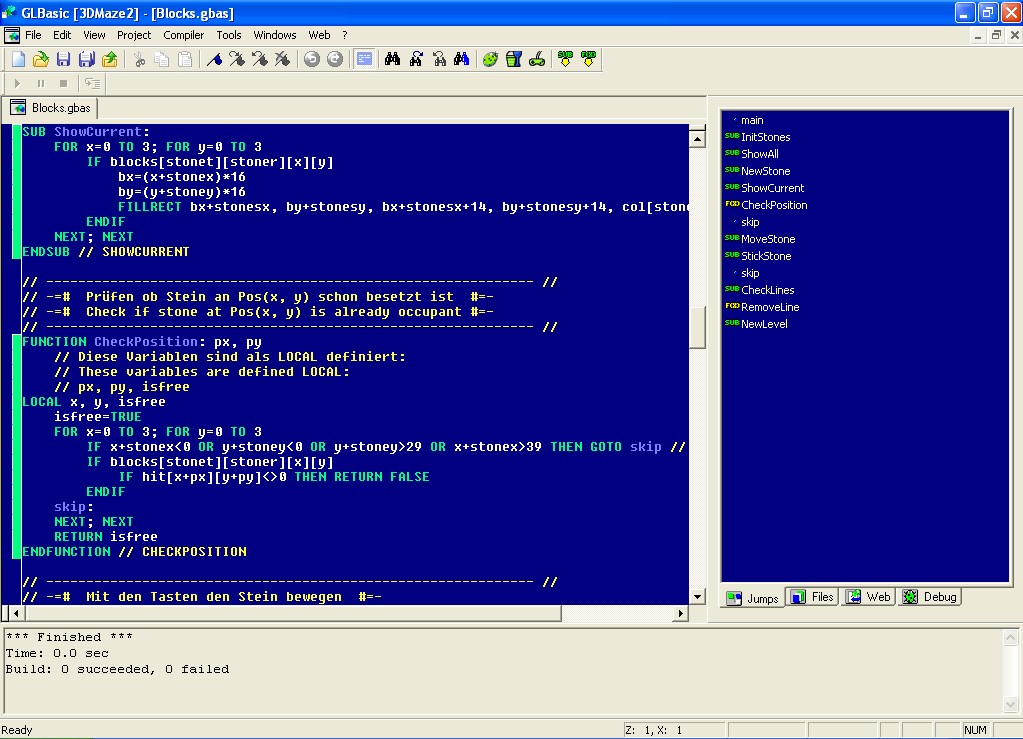The height and width of the screenshot is (739, 1023).
Task: Jump to the NewStone sub
Action: point(765,171)
